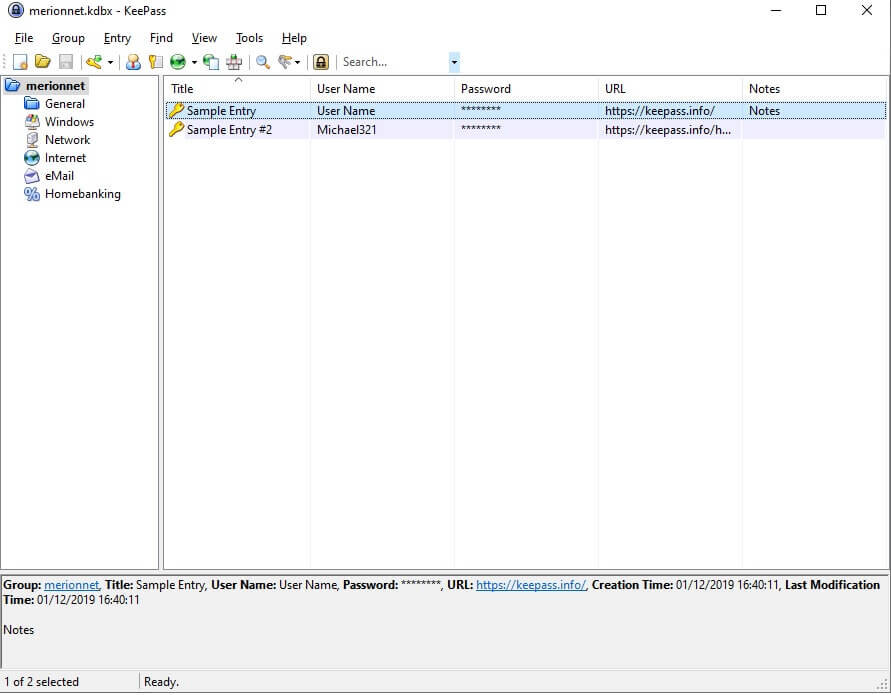Click the Michael321 user name cell
891x695 pixels.
click(x=347, y=130)
